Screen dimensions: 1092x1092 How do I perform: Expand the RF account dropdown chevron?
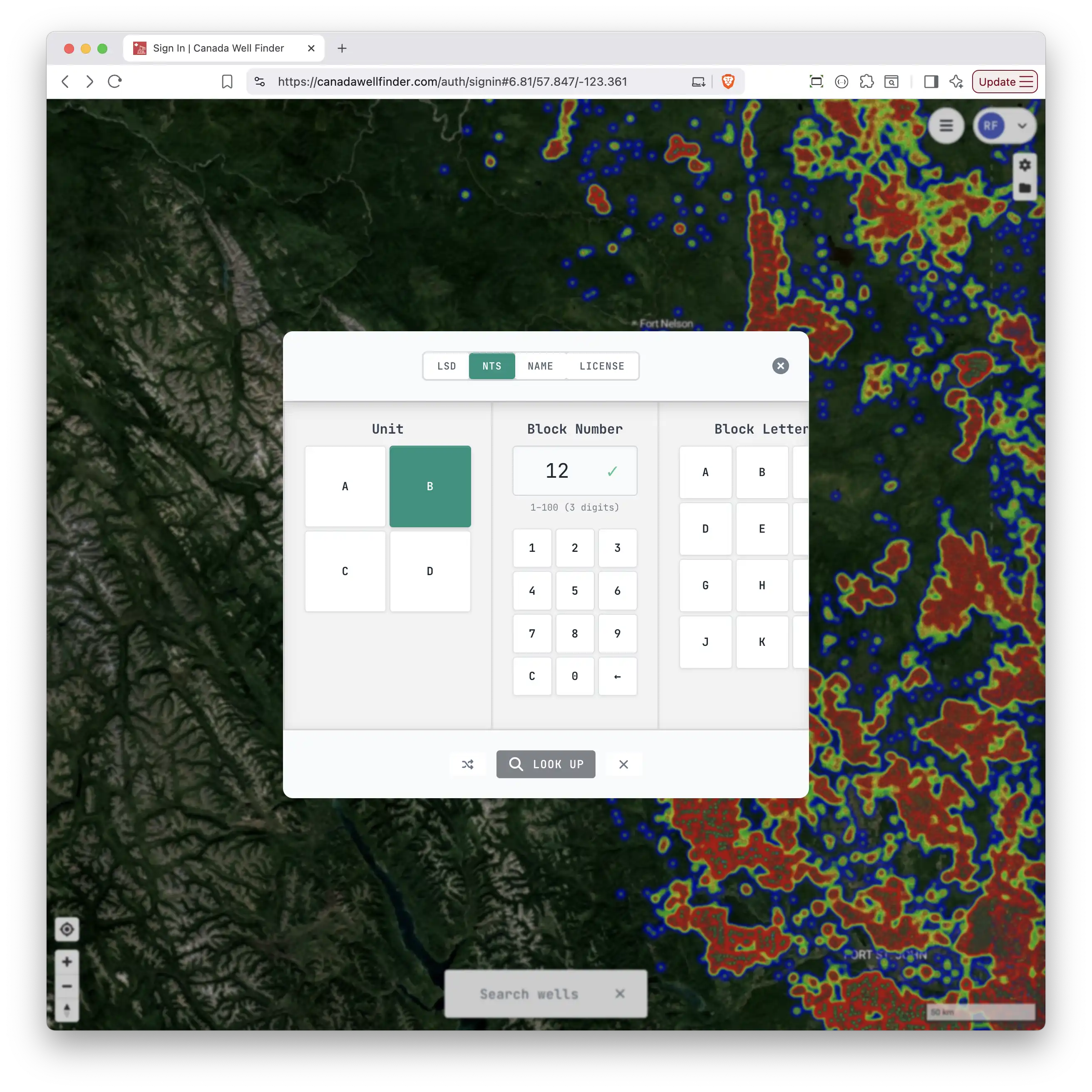point(1023,127)
